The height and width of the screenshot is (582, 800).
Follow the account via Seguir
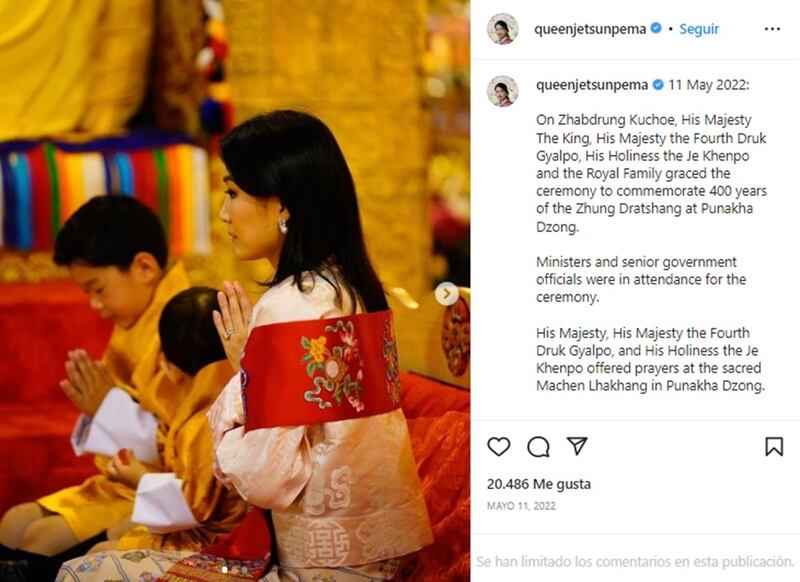tap(698, 29)
